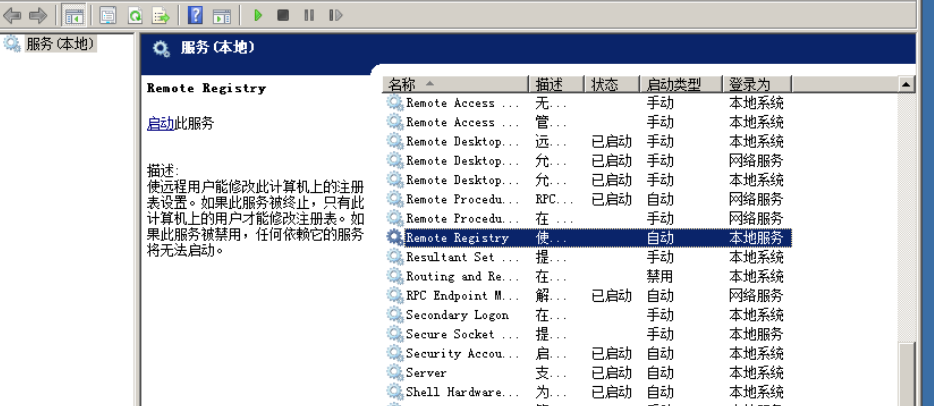Click the gear icon of Secure Socket
The image size is (934, 406).
click(x=394, y=334)
